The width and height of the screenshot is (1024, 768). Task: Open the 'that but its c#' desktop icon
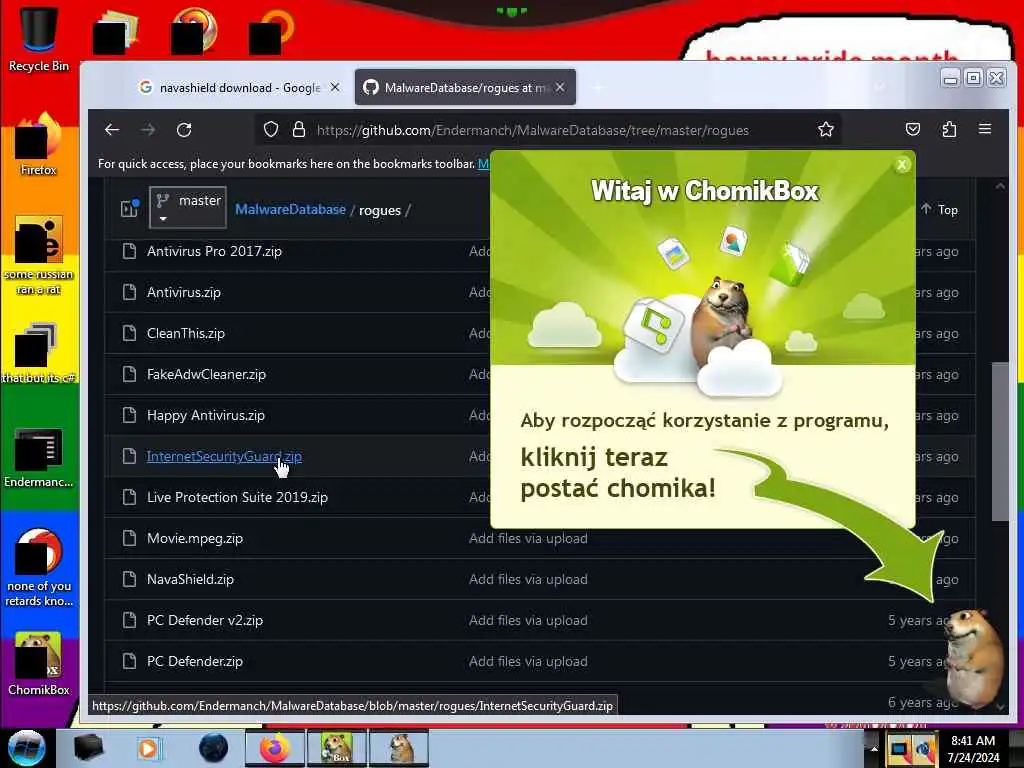39,353
